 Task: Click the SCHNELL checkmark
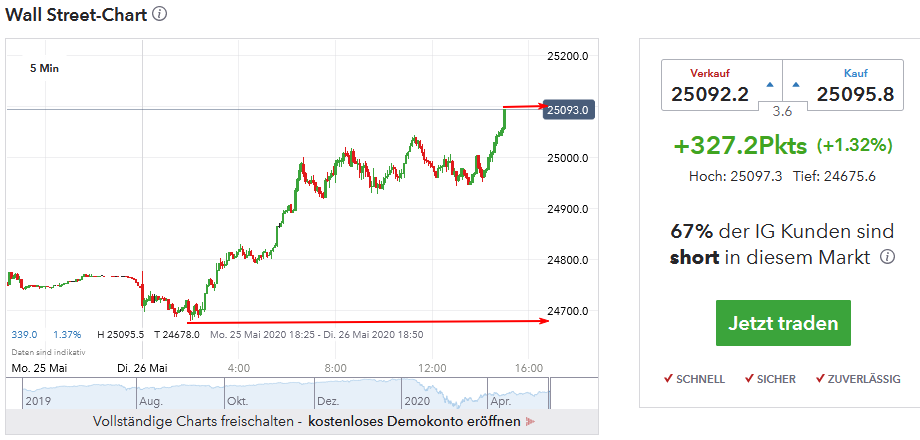coord(668,379)
